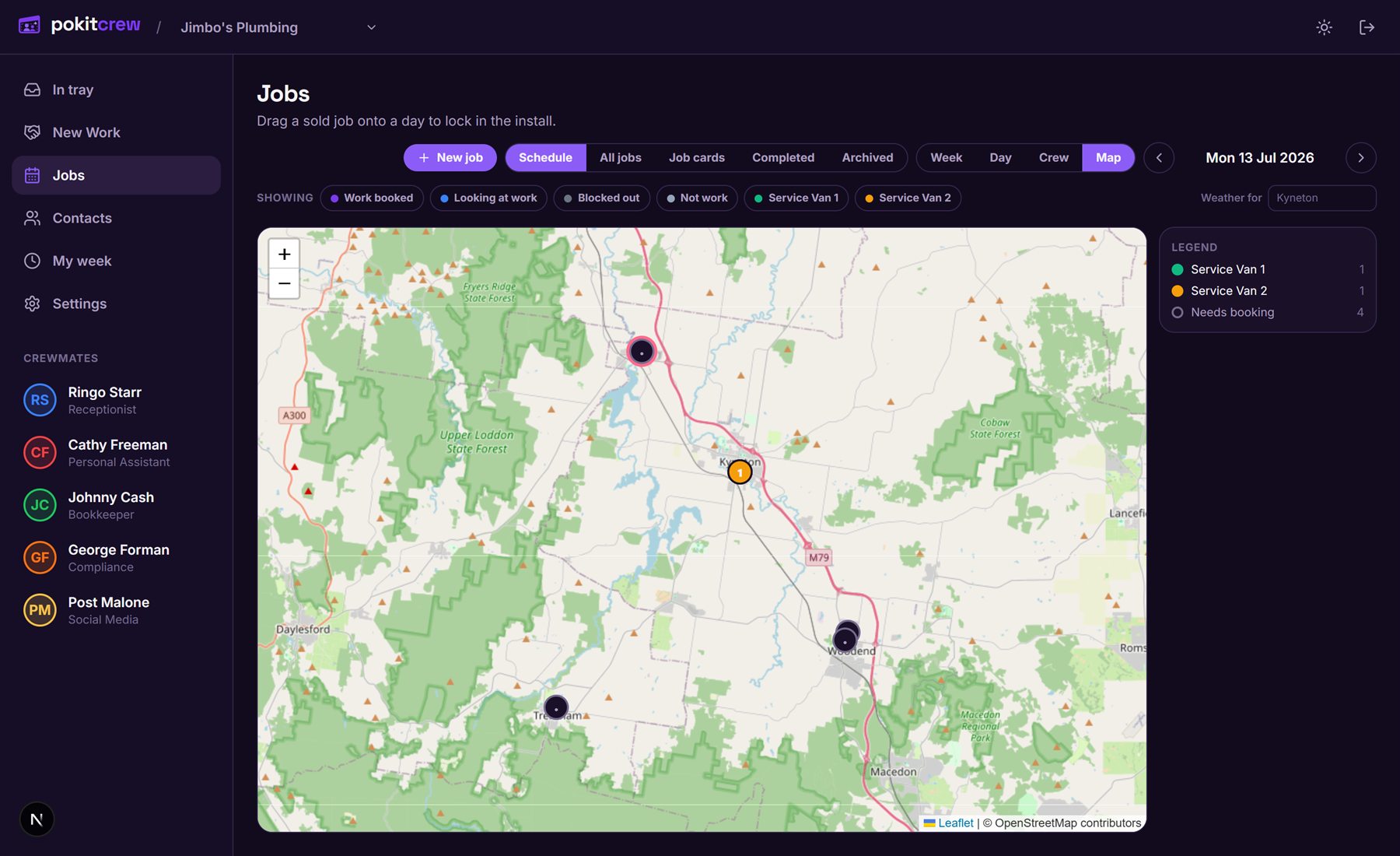Toggle the Not work filter

coord(697,198)
